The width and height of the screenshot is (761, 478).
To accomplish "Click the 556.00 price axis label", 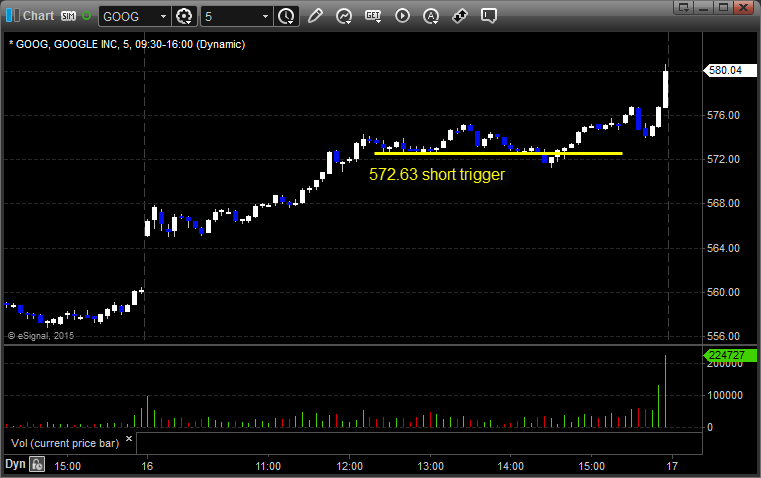I will (723, 336).
